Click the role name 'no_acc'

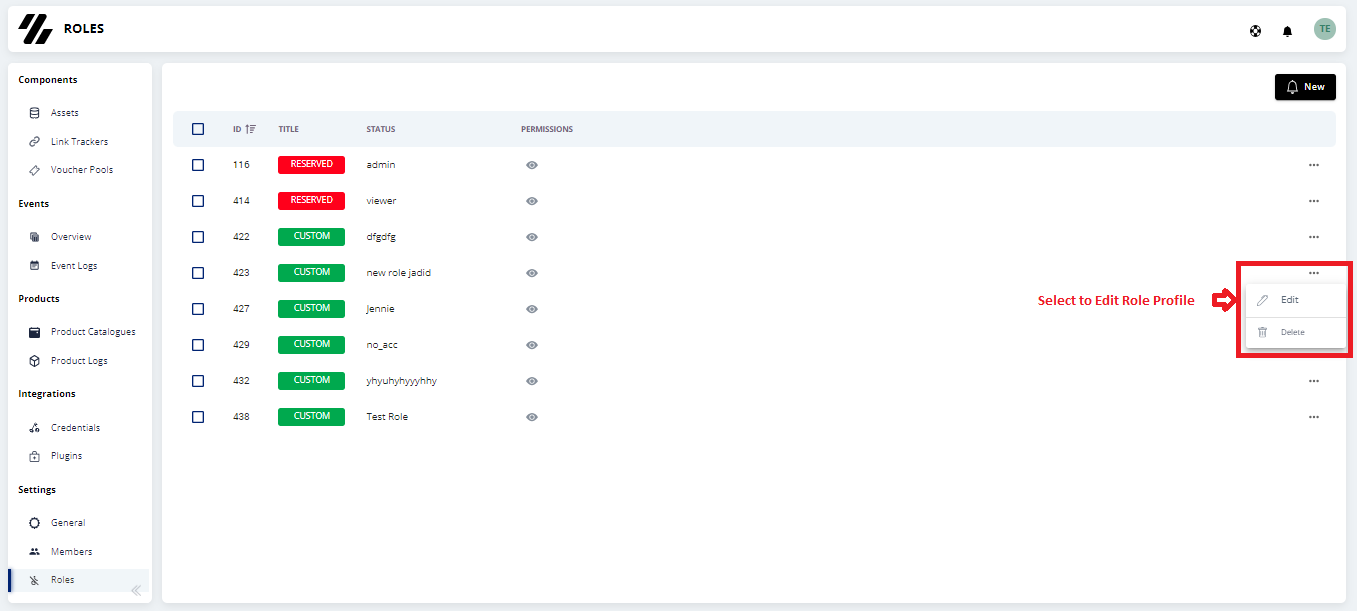click(382, 345)
